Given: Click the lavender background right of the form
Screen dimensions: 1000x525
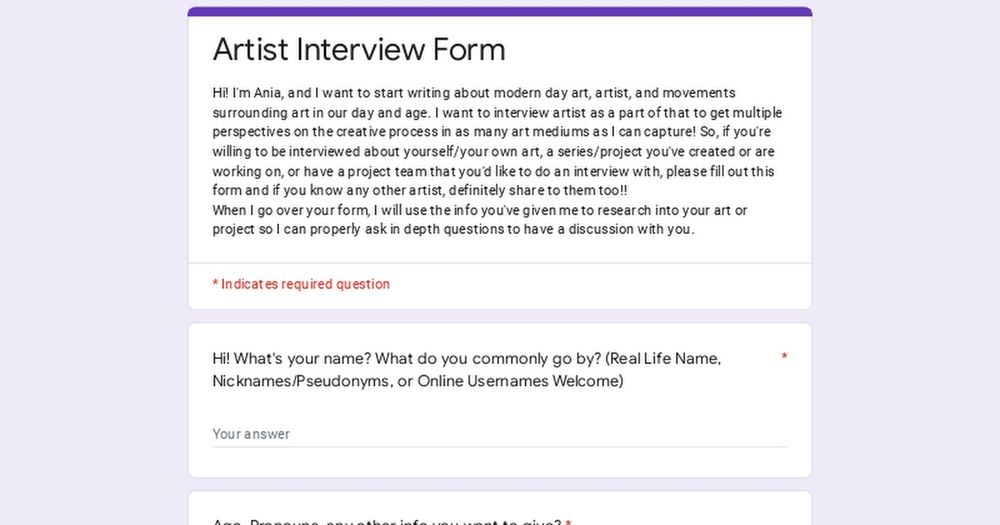Looking at the screenshot, I should tap(906, 262).
